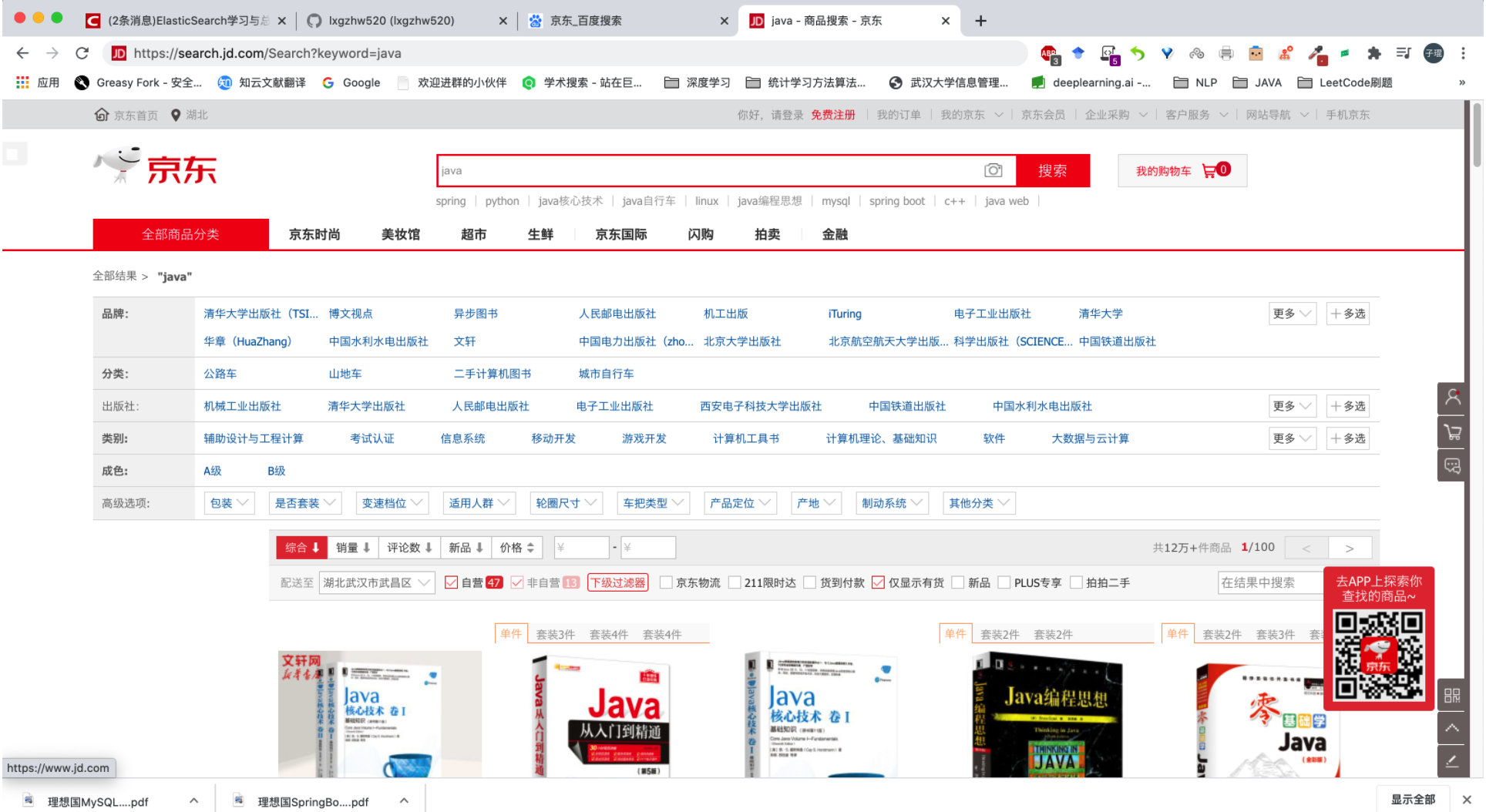Open the printer extension icon in toolbar
Viewport: 1486px width, 812px height.
pyautogui.click(x=1226, y=53)
